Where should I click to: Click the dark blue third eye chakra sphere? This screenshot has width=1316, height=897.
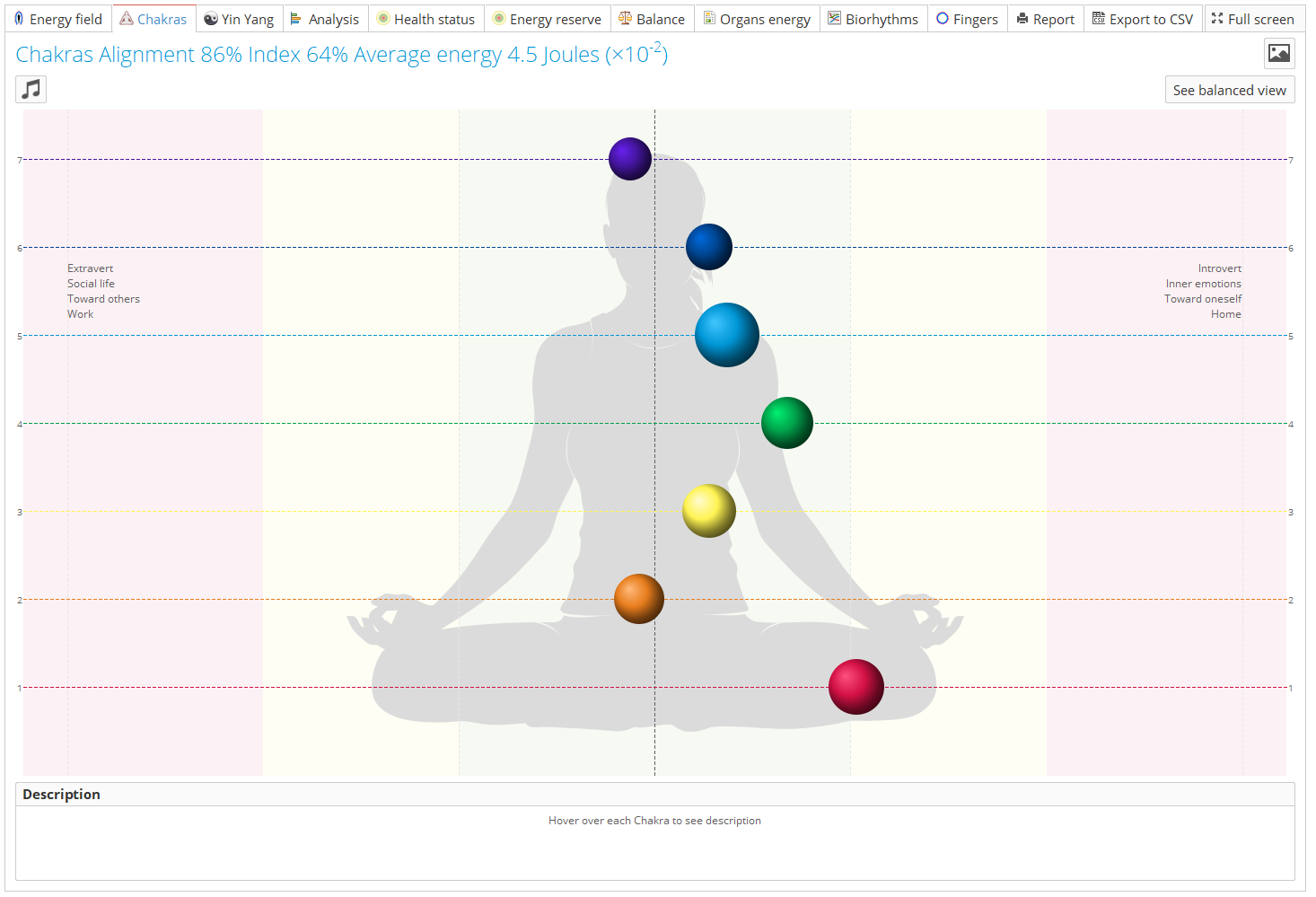tap(708, 247)
